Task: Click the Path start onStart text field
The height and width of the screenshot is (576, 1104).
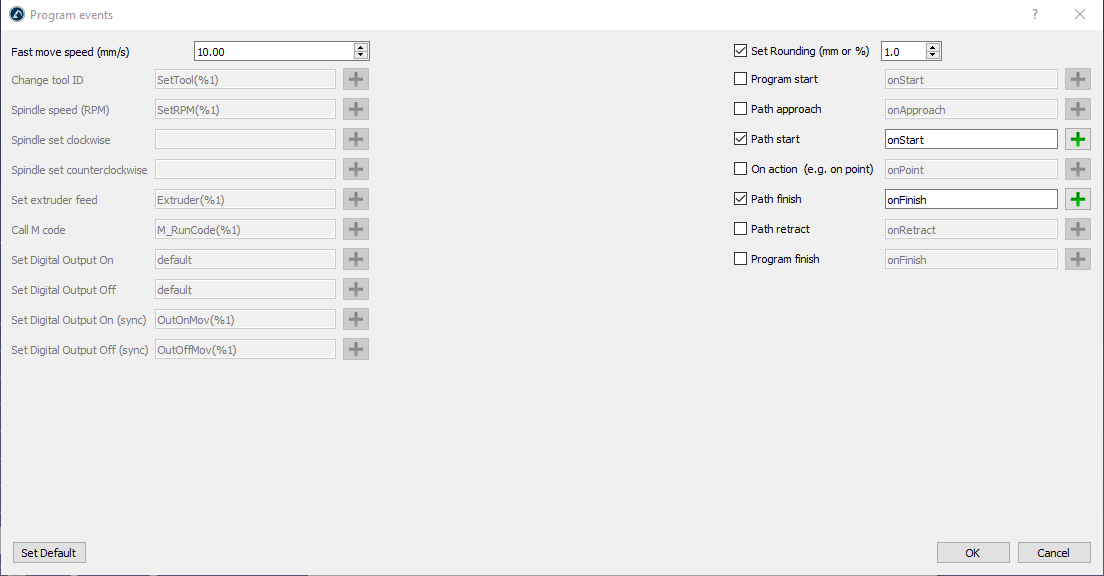Action: coord(970,140)
